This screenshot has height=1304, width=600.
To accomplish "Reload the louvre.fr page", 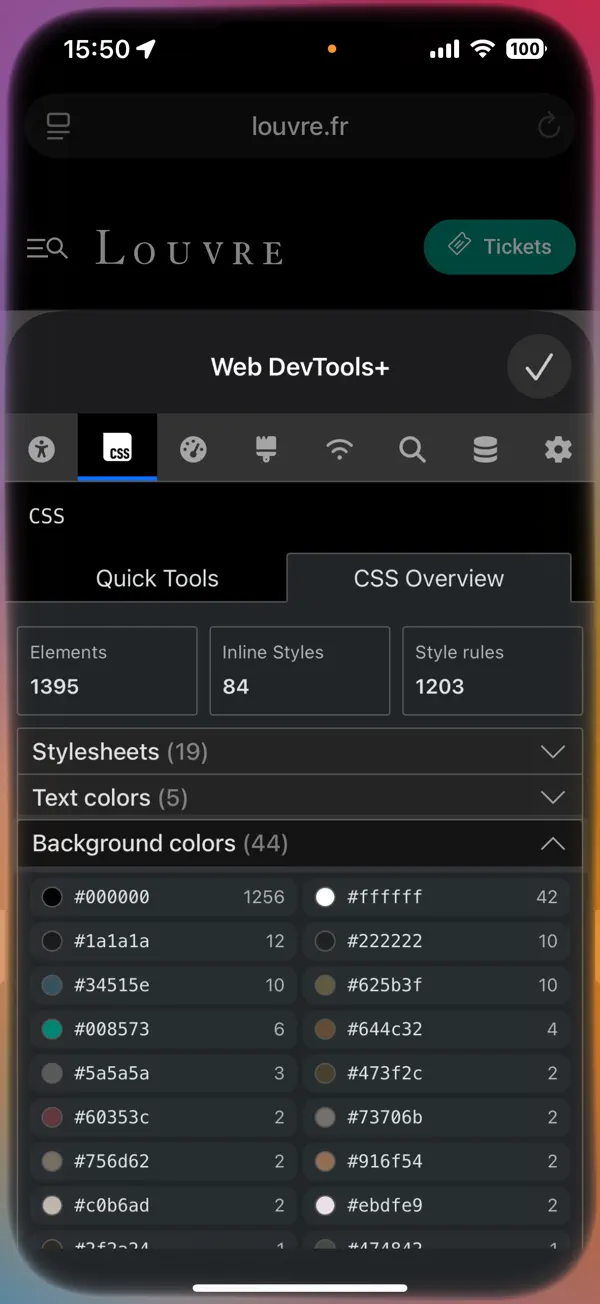I will pos(548,126).
